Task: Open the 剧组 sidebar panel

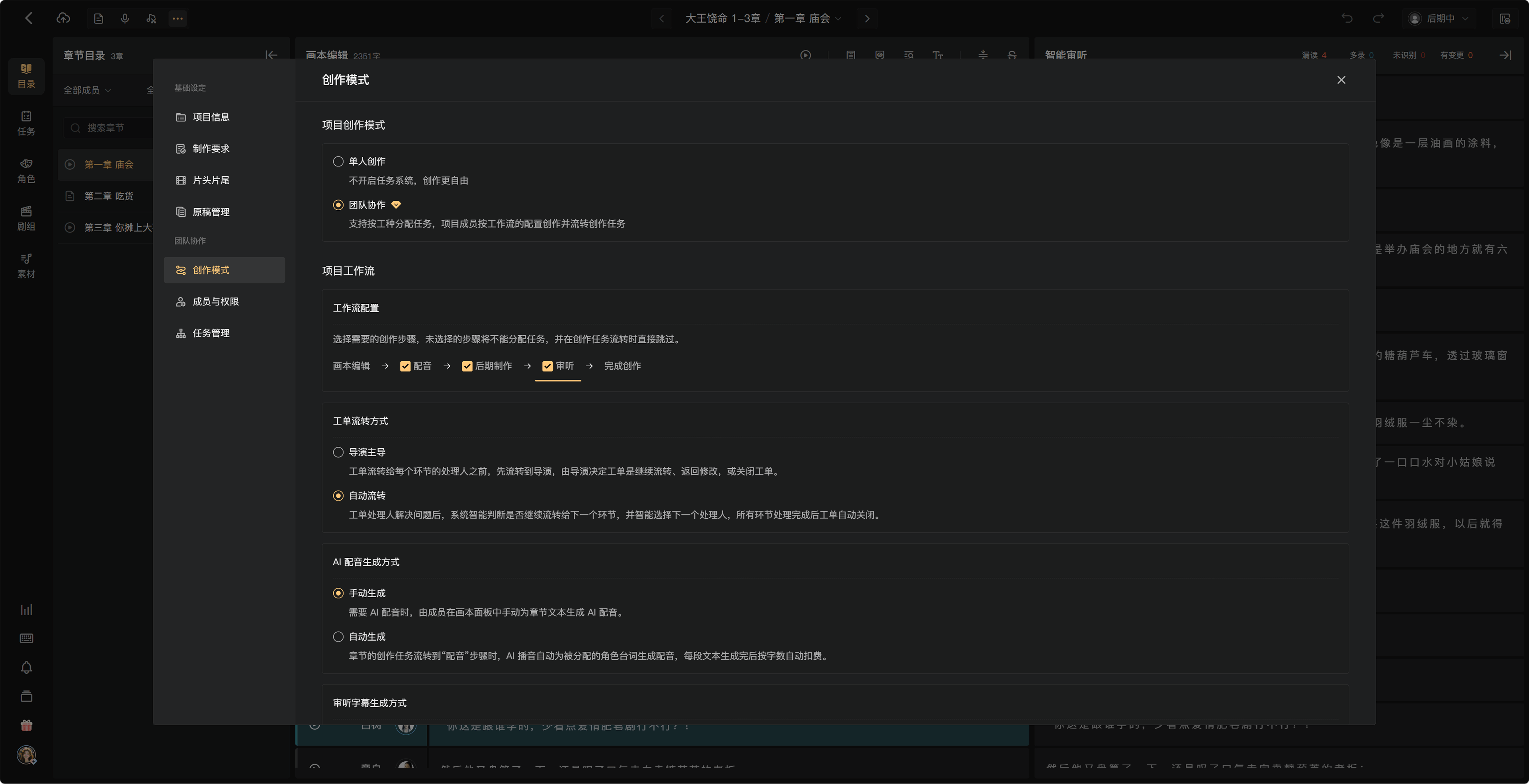Action: (26, 219)
